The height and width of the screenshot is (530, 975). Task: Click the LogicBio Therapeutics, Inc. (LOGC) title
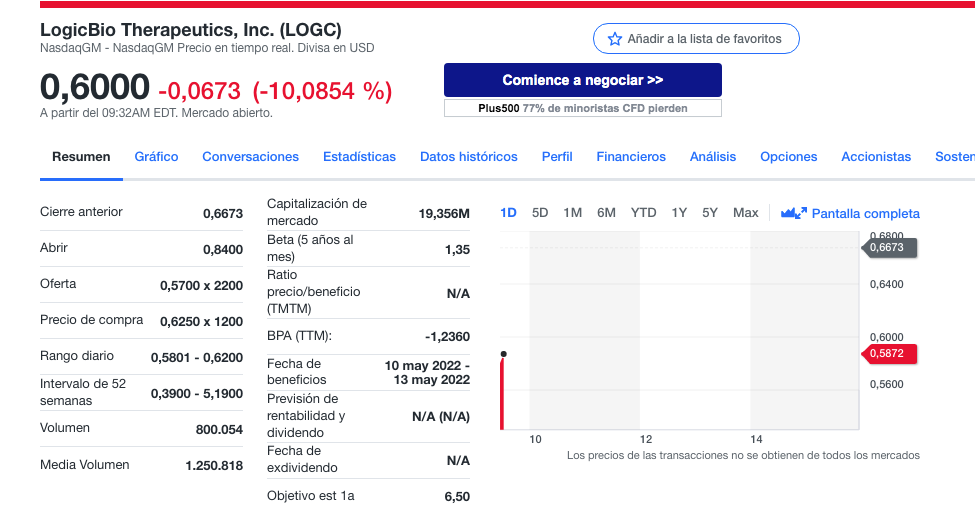coord(191,30)
